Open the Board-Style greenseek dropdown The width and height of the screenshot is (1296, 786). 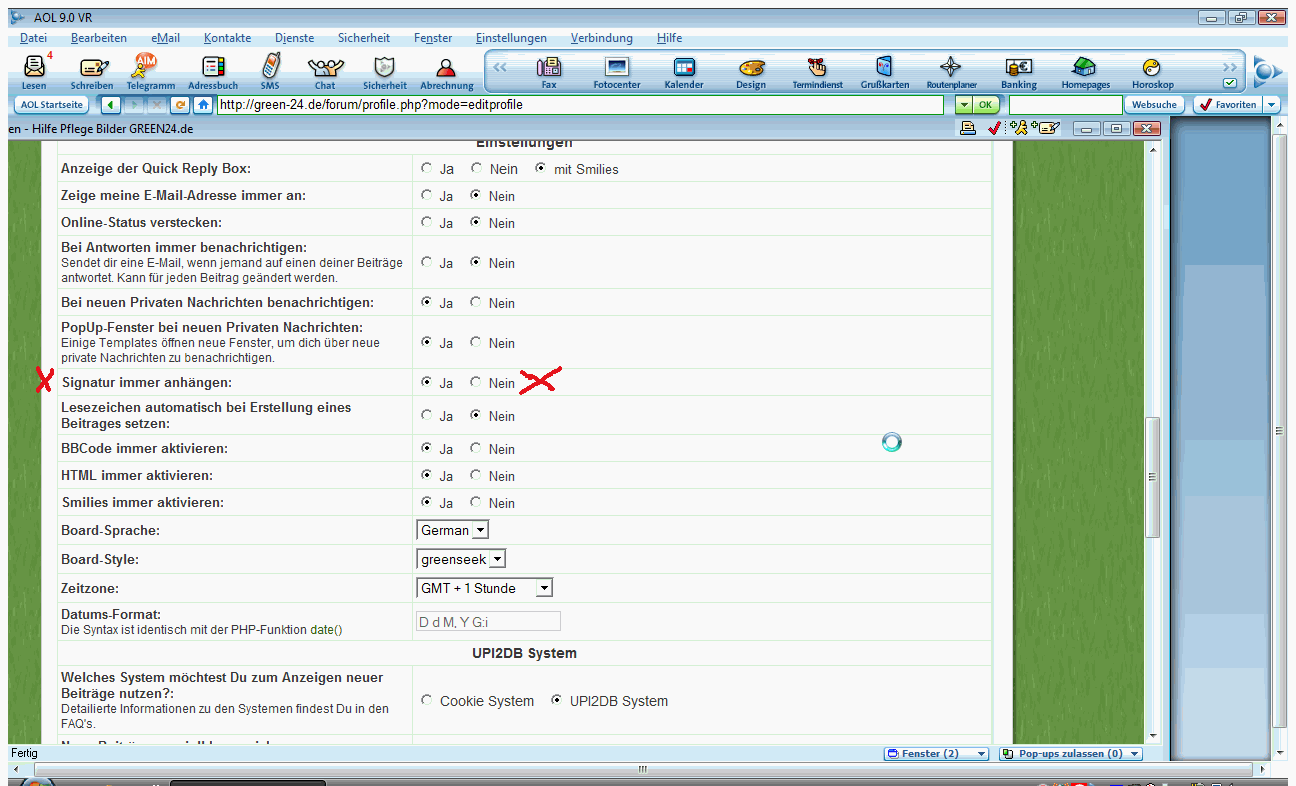pyautogui.click(x=497, y=559)
